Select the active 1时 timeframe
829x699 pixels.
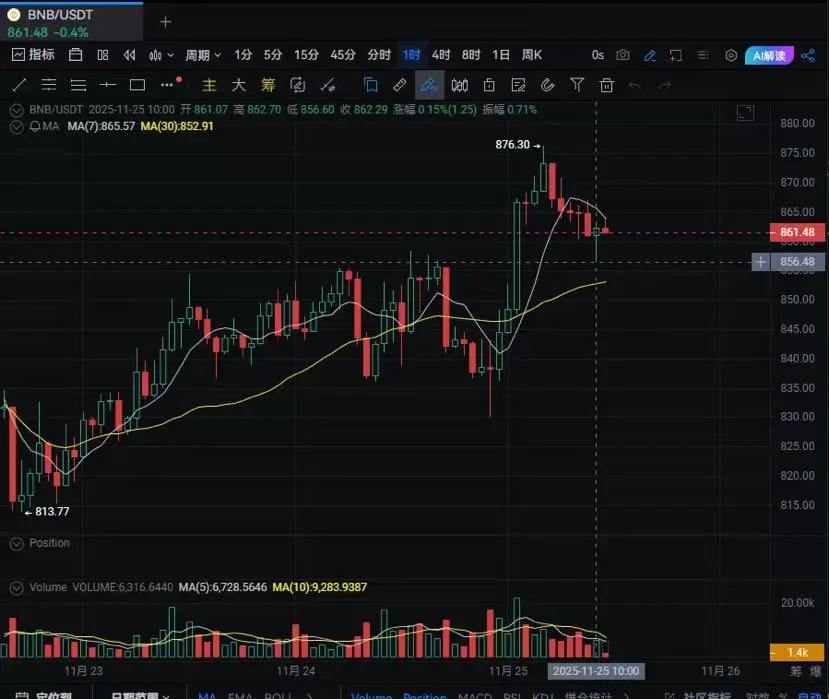[411, 55]
